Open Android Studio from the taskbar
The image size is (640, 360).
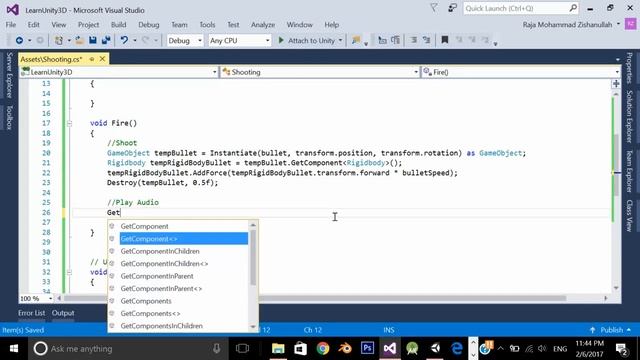click(412, 349)
